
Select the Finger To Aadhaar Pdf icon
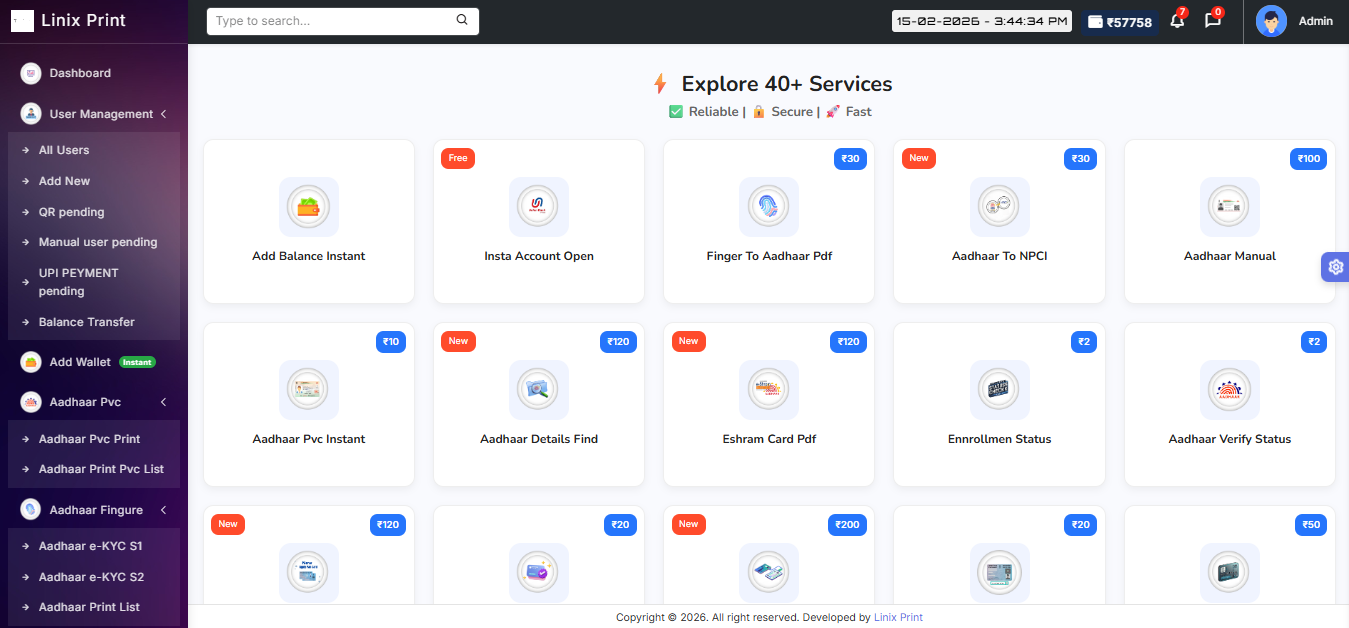(769, 207)
